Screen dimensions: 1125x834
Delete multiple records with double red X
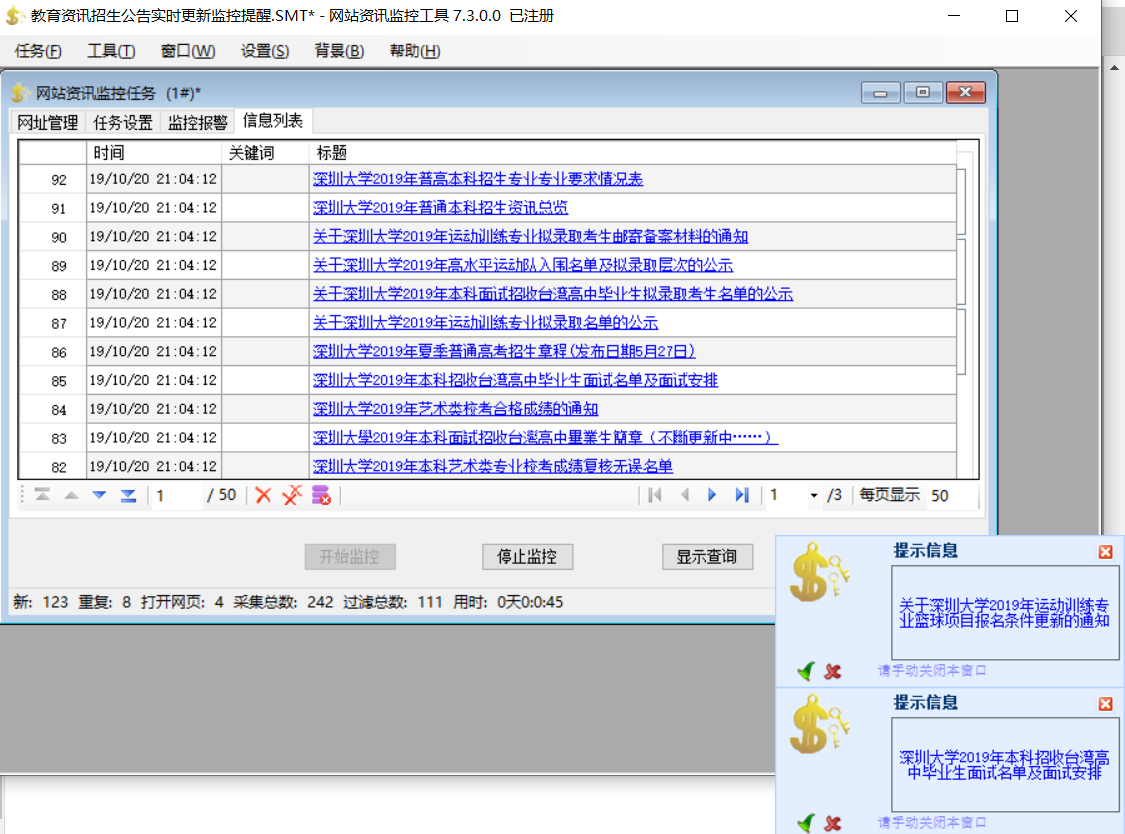point(292,495)
